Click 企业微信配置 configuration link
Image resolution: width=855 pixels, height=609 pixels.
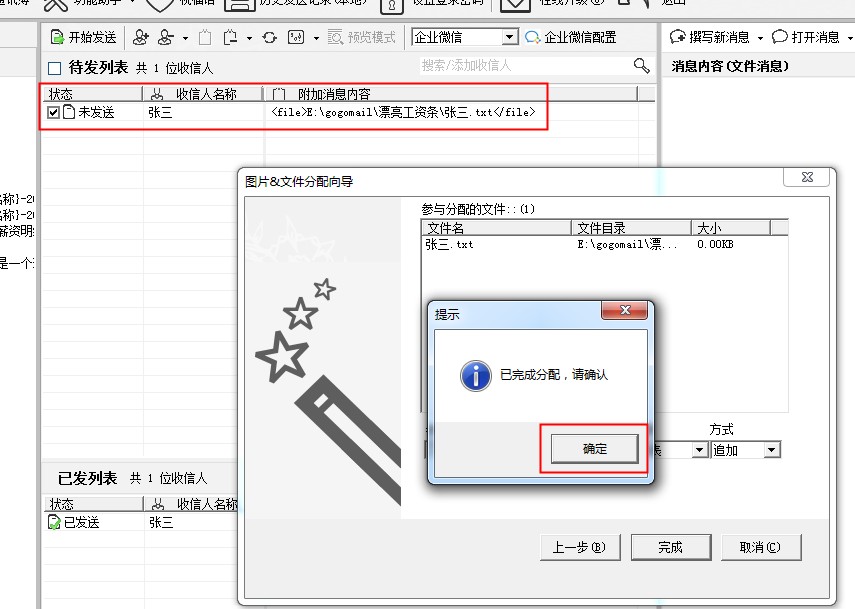click(580, 37)
